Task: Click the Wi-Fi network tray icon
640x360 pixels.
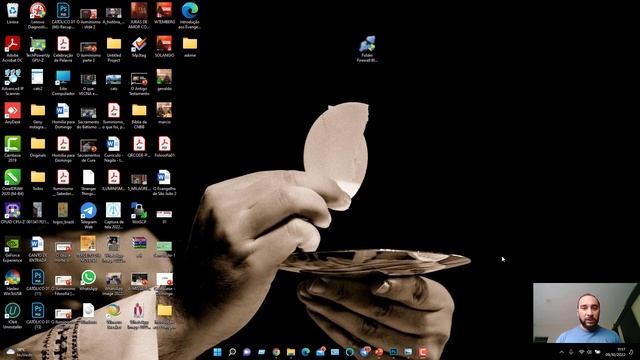Action: point(581,352)
